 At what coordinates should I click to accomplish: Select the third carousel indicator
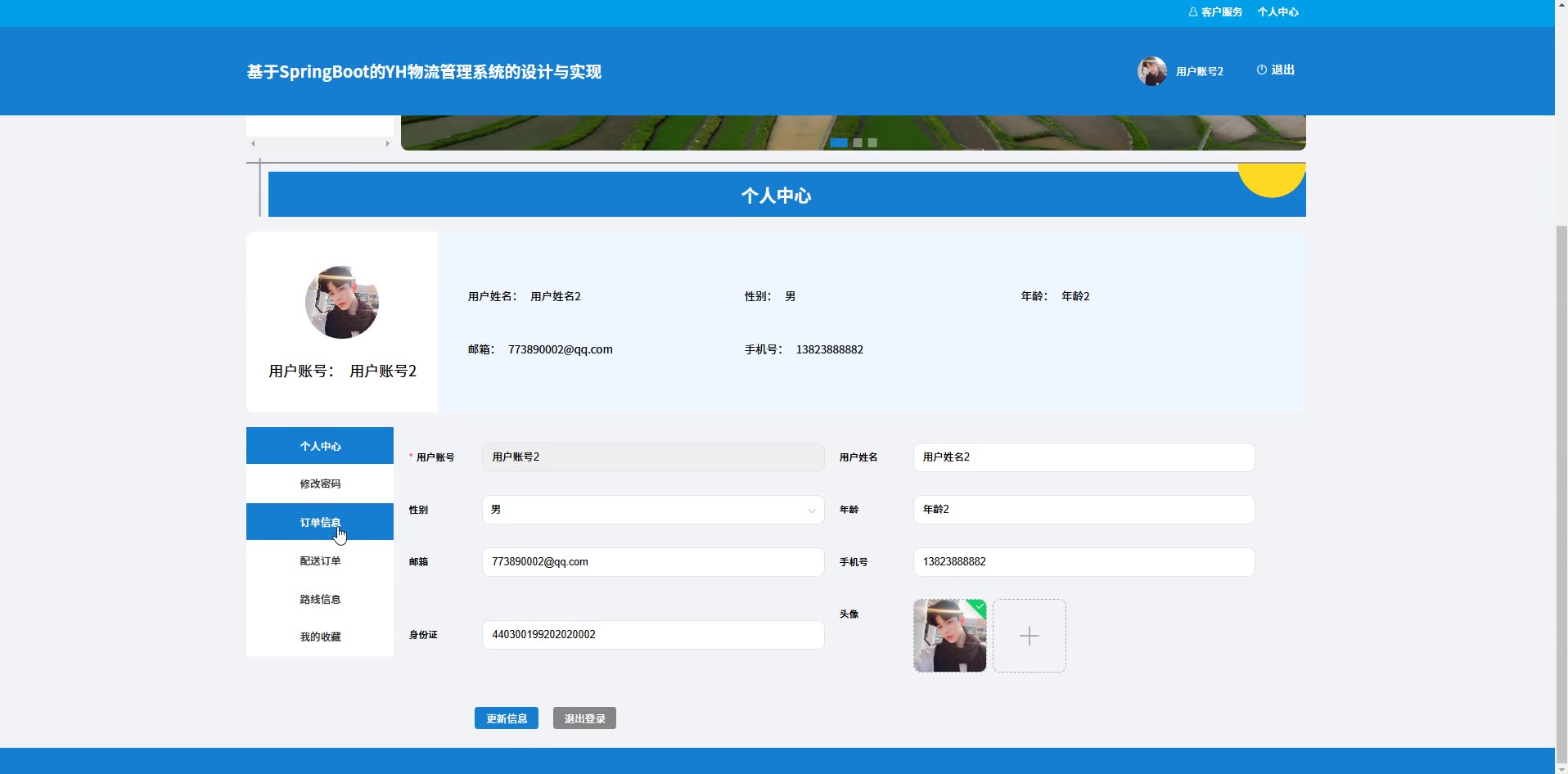pyautogui.click(x=872, y=142)
